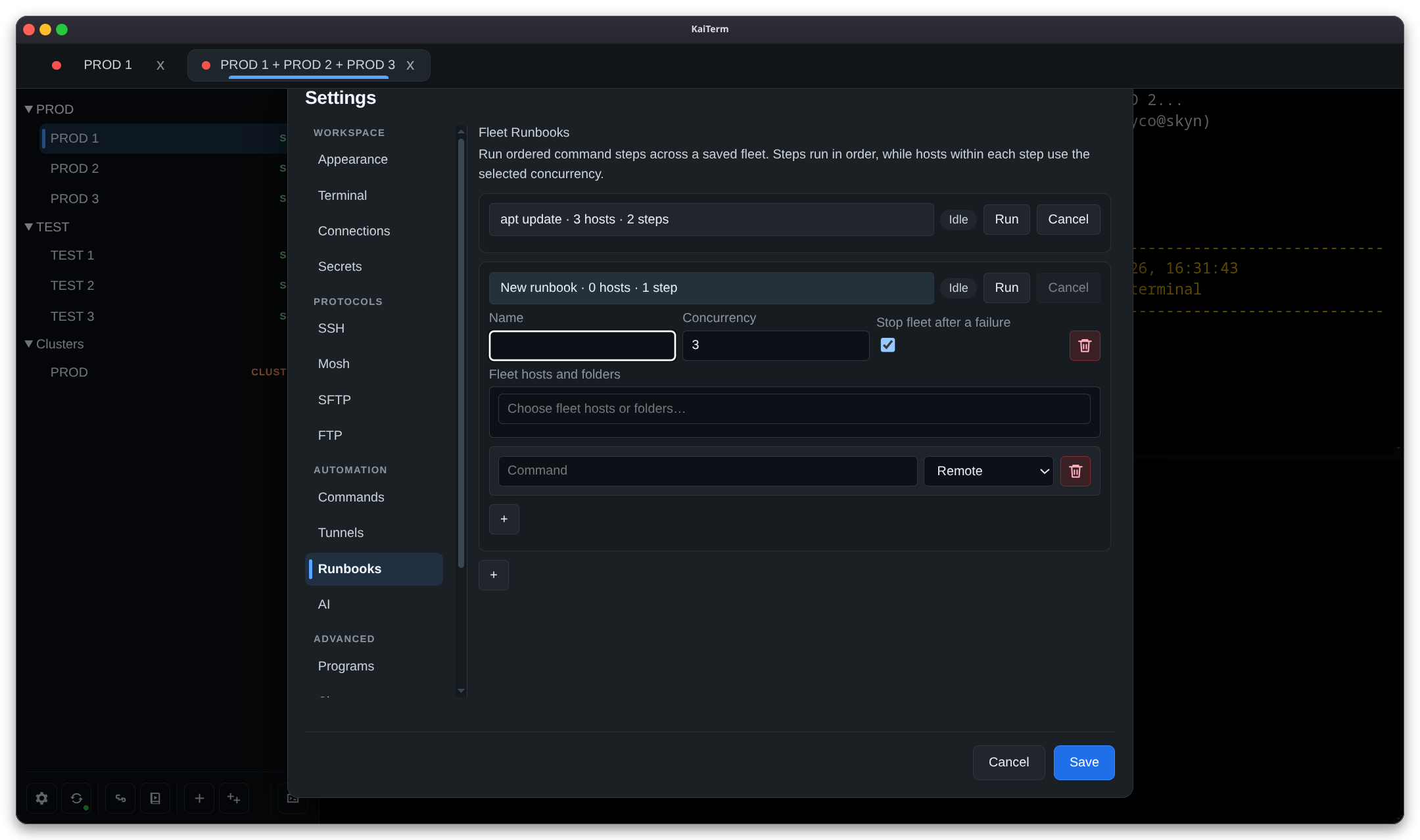1420x840 pixels.
Task: Cancel the apt update runbook
Action: coord(1068,220)
